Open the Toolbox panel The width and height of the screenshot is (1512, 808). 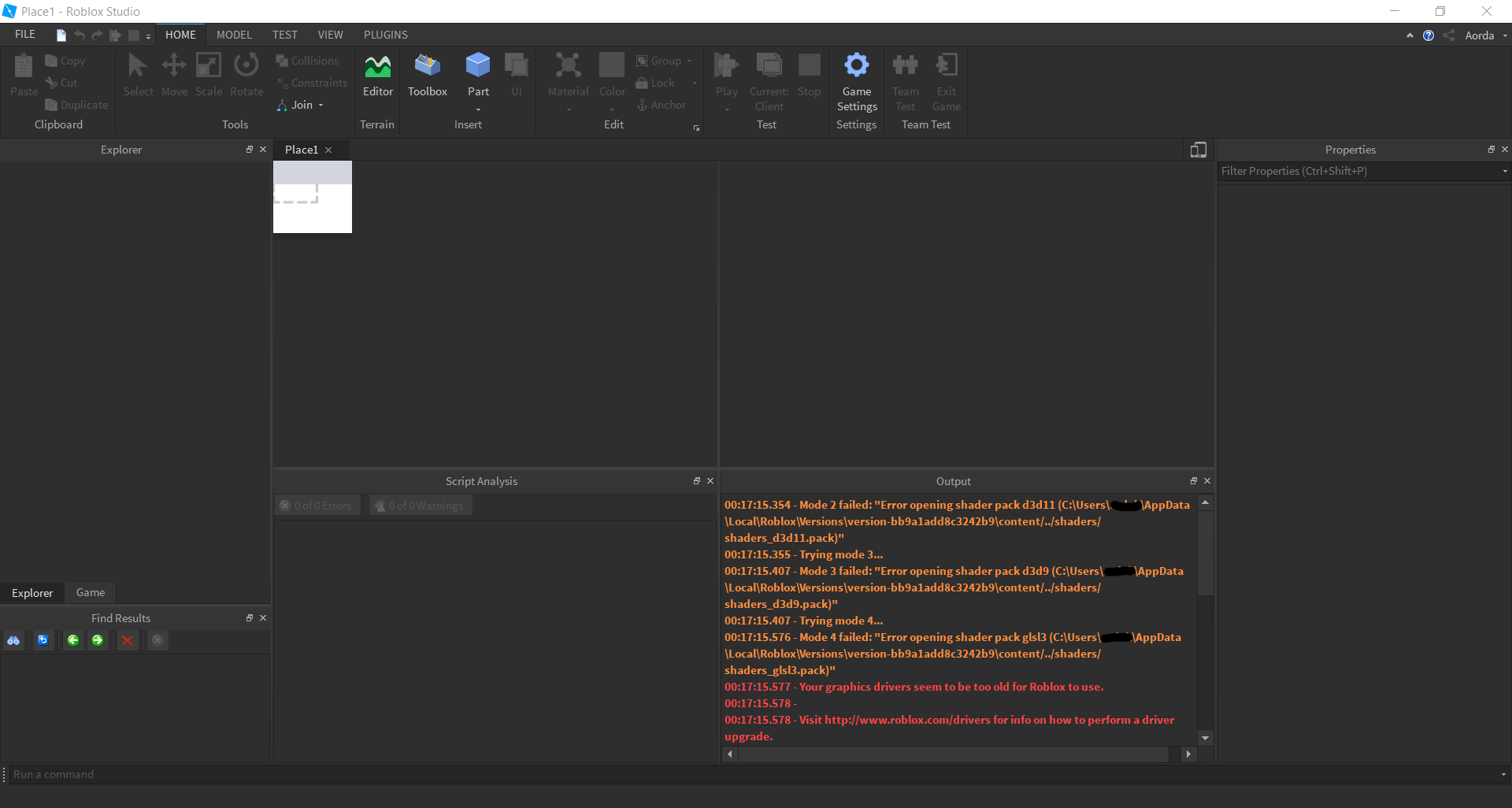[x=428, y=75]
